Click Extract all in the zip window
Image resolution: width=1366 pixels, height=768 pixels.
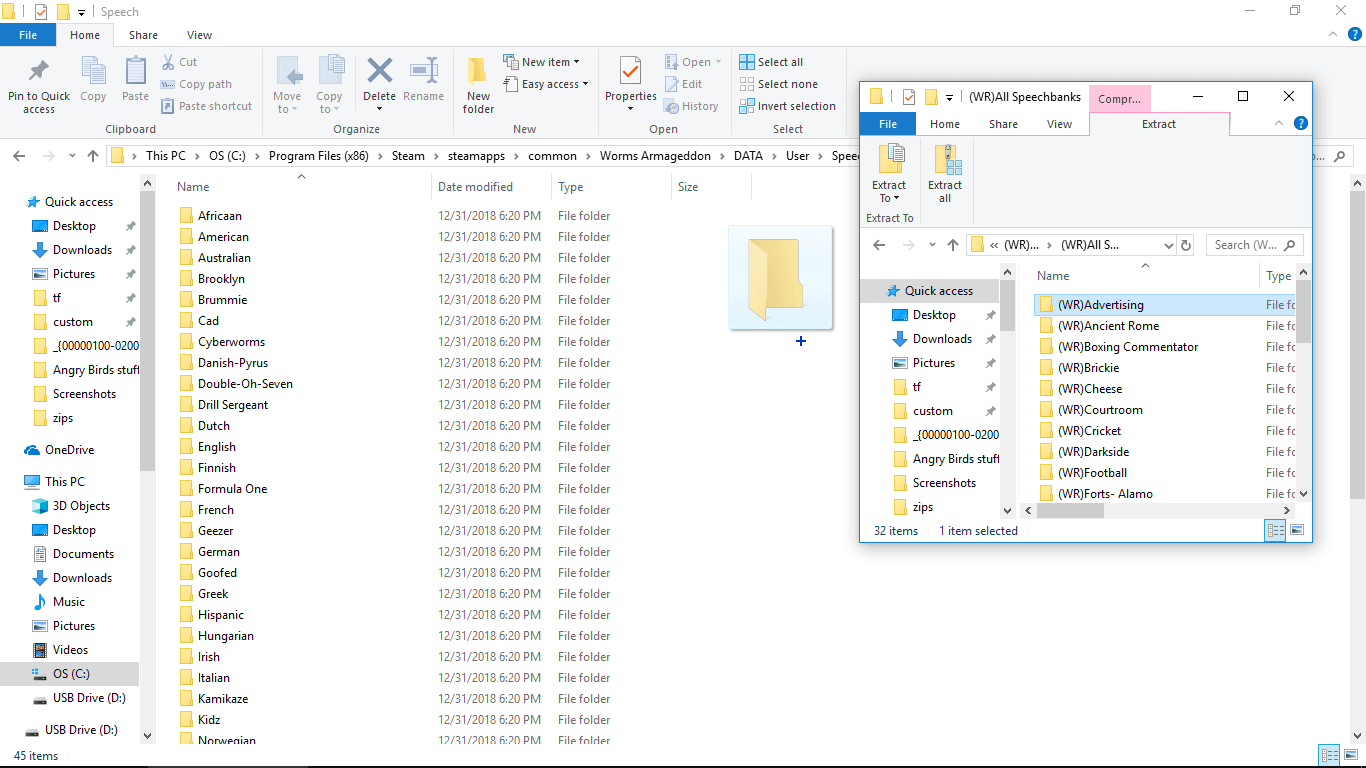coord(945,173)
